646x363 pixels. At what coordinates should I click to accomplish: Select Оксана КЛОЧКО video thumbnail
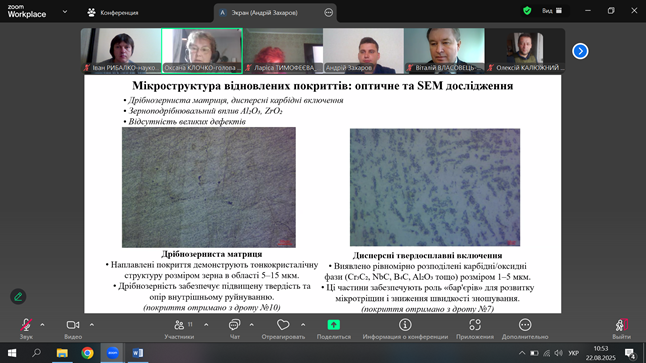click(x=202, y=51)
